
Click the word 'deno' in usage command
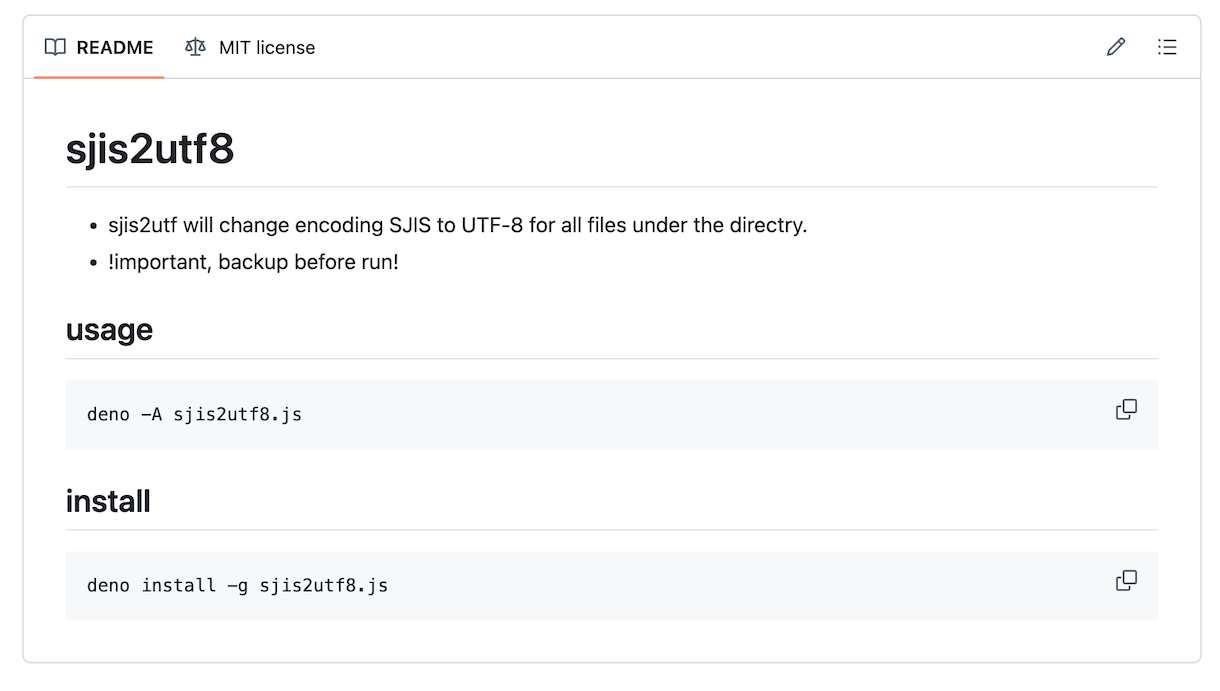pos(108,414)
